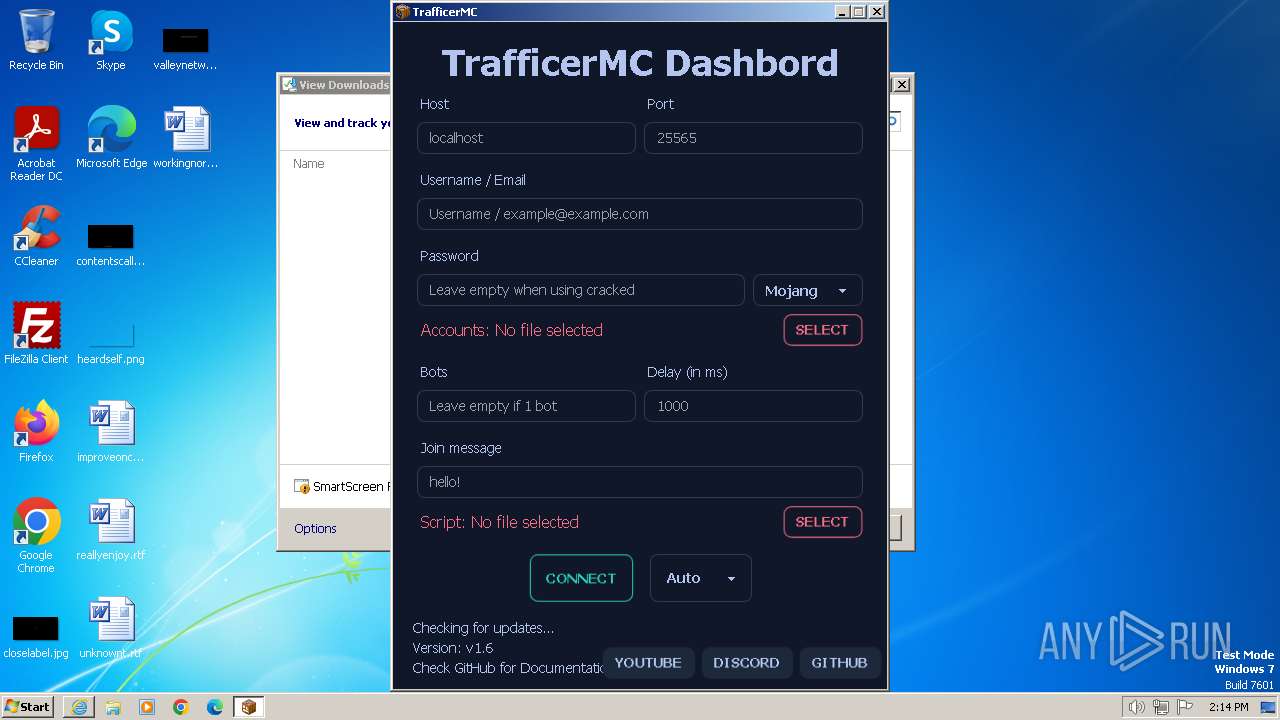Click the Delay (in ms) field
The image size is (1280, 720).
click(753, 406)
